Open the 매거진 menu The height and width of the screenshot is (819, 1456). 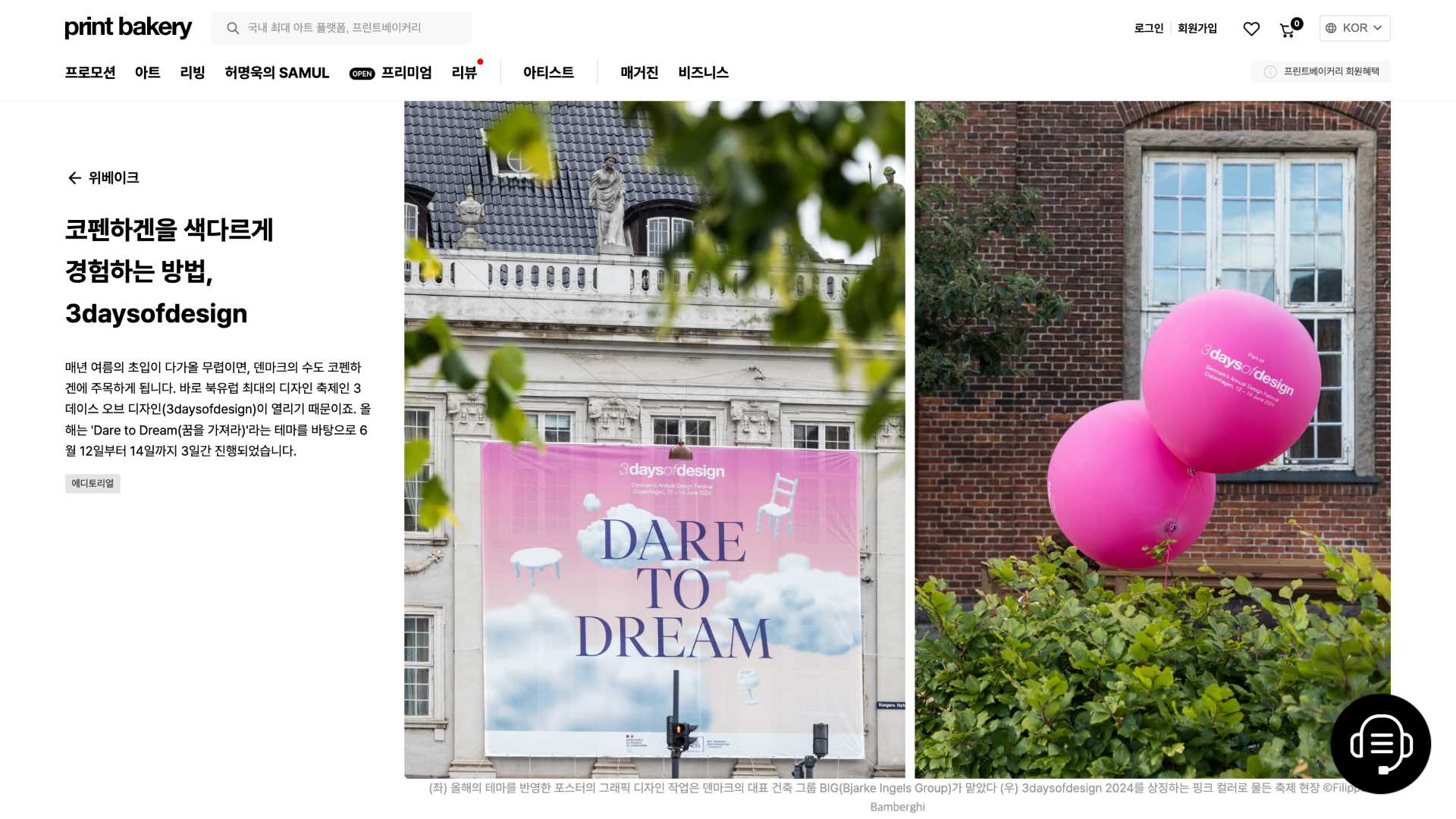coord(639,73)
